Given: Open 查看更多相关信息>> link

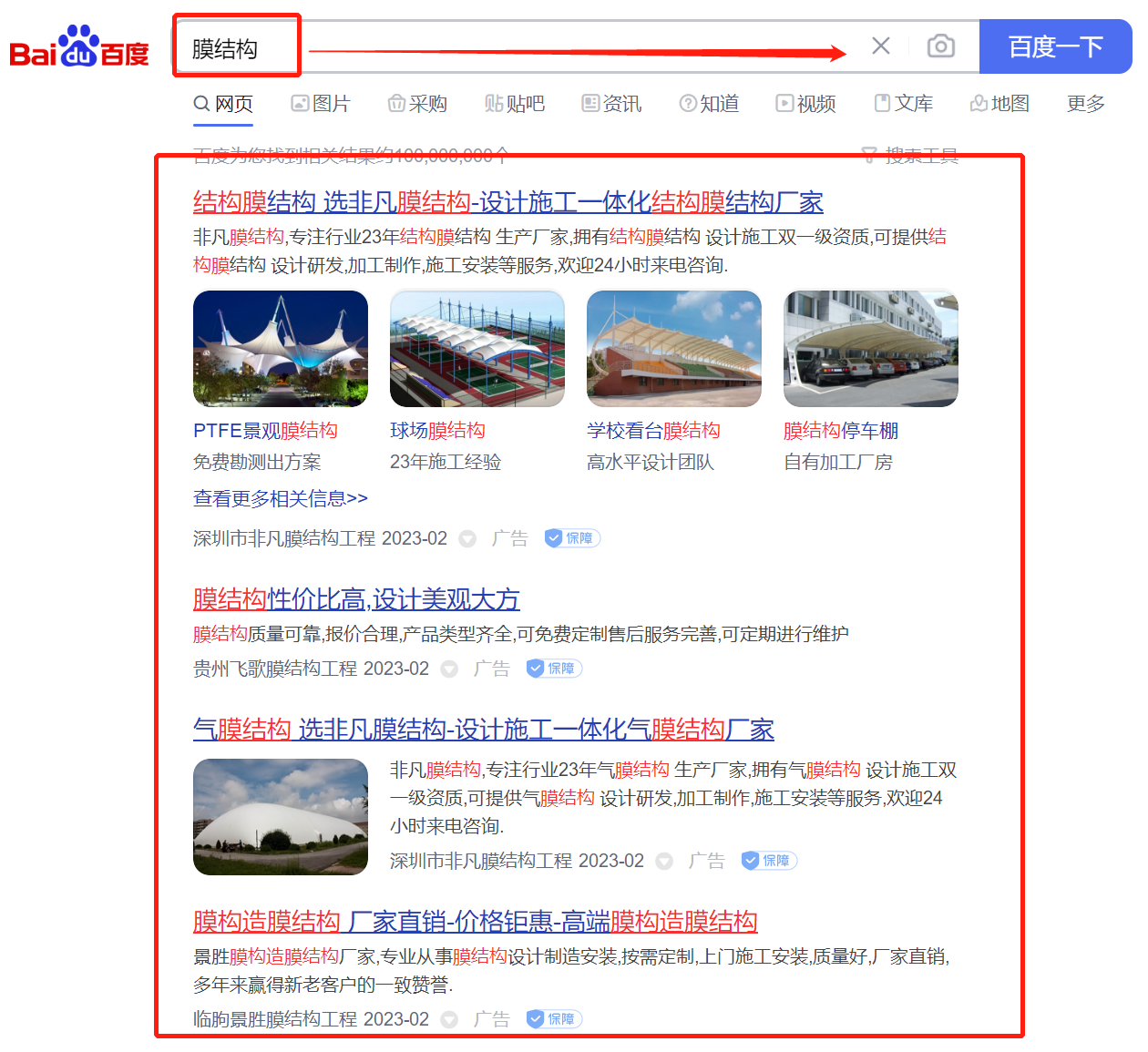Looking at the screenshot, I should (281, 498).
